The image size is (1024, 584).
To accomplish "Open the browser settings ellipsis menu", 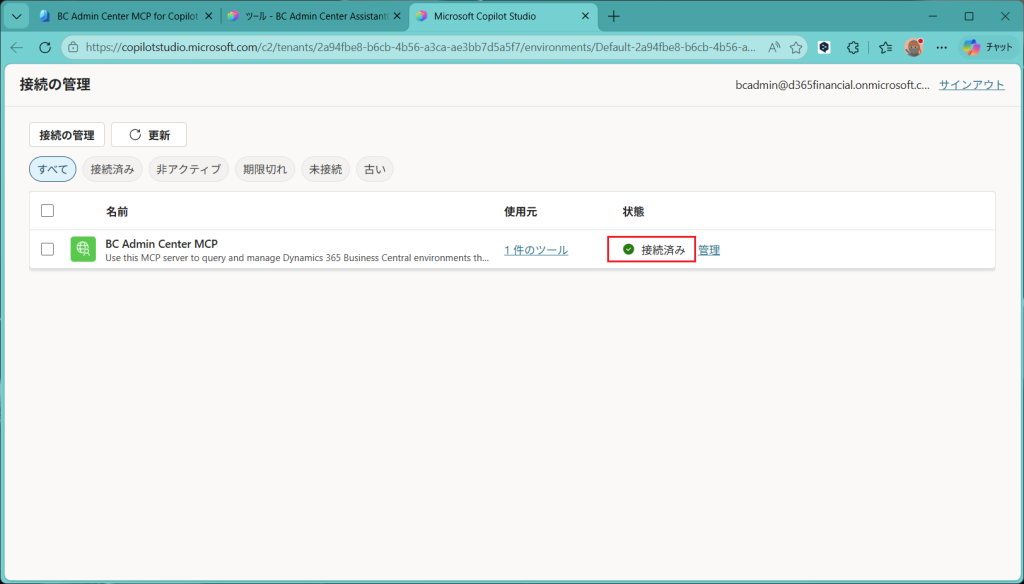I will [941, 47].
